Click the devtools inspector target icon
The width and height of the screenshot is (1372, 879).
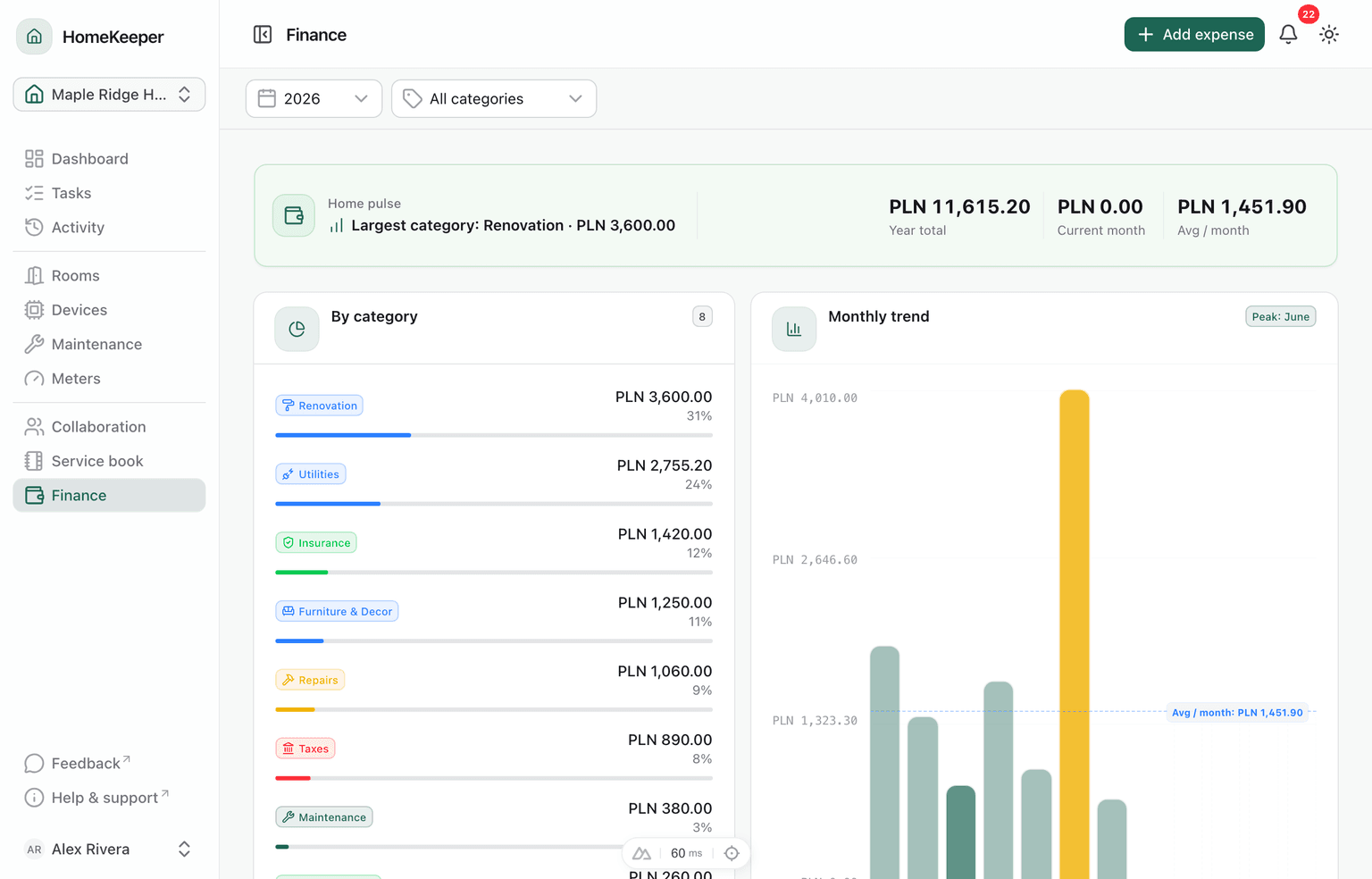coord(732,853)
